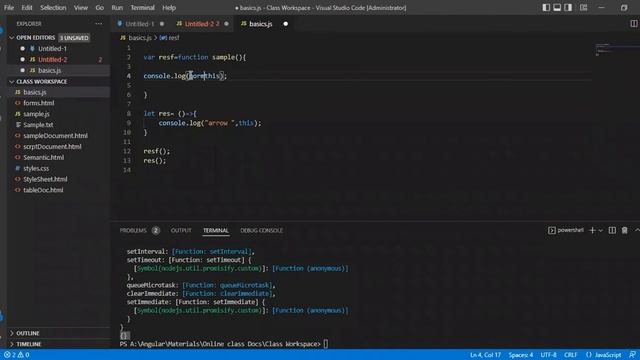Click the JS icon on basics.js tab
This screenshot has width=640, height=360.
pyautogui.click(x=244, y=24)
